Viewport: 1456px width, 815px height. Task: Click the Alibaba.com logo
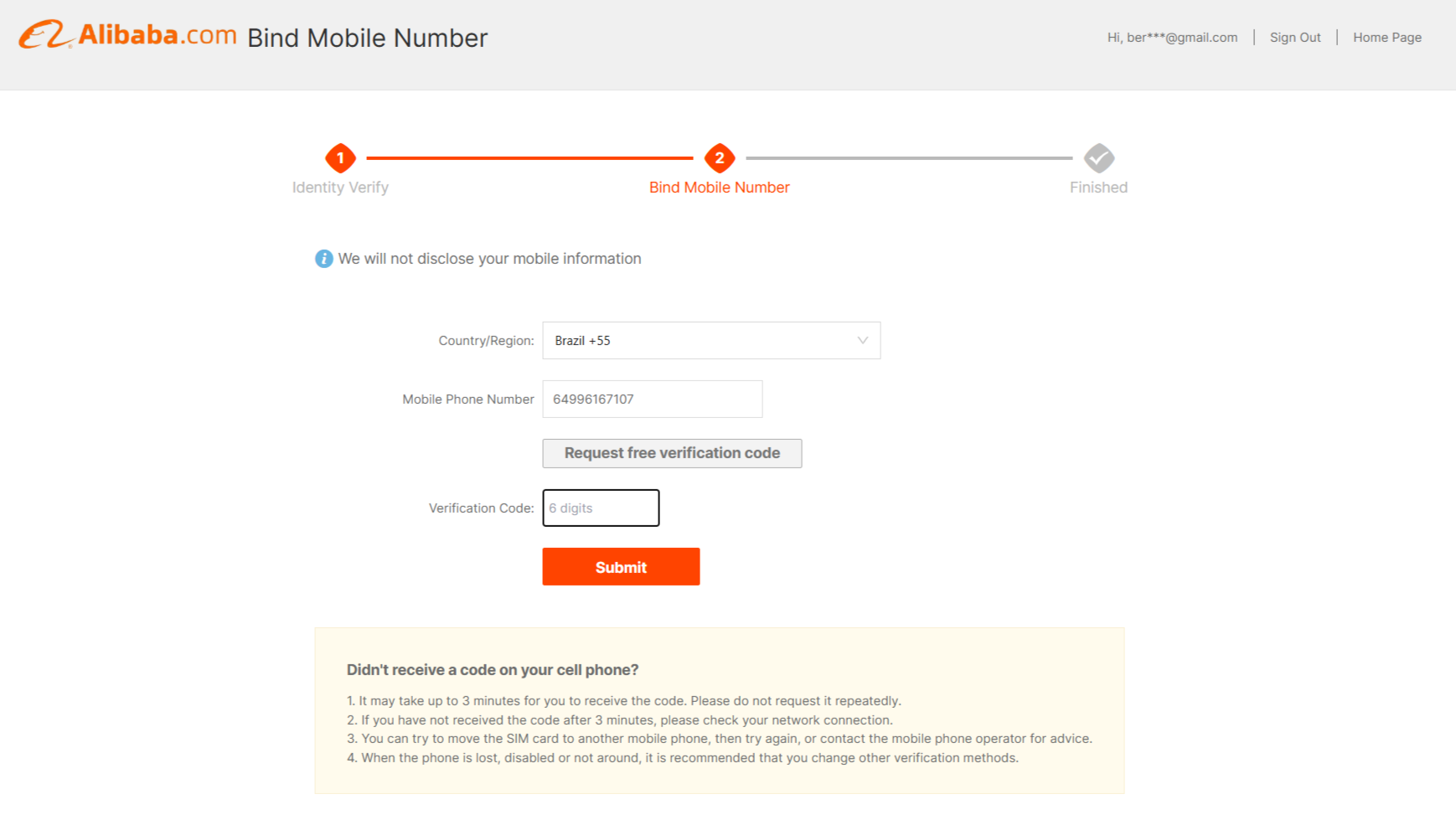click(127, 35)
